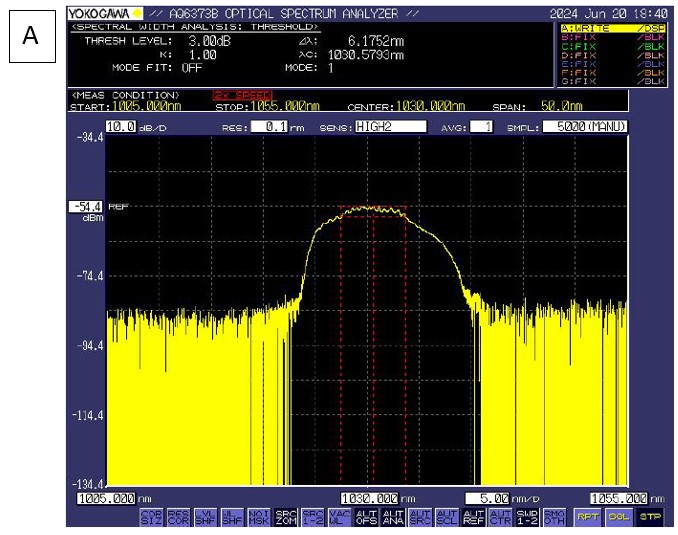Select trace B:FIX in trace list
The height and width of the screenshot is (535, 678).
tap(613, 38)
